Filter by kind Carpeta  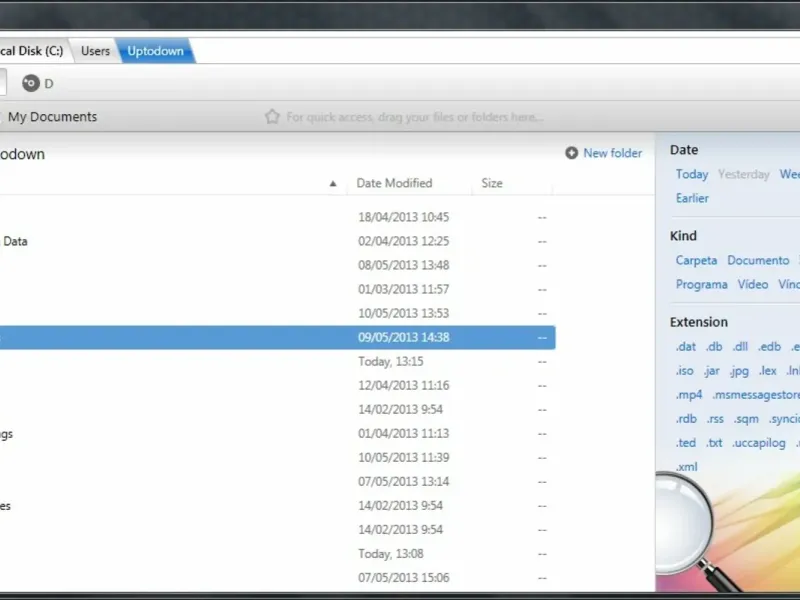696,261
